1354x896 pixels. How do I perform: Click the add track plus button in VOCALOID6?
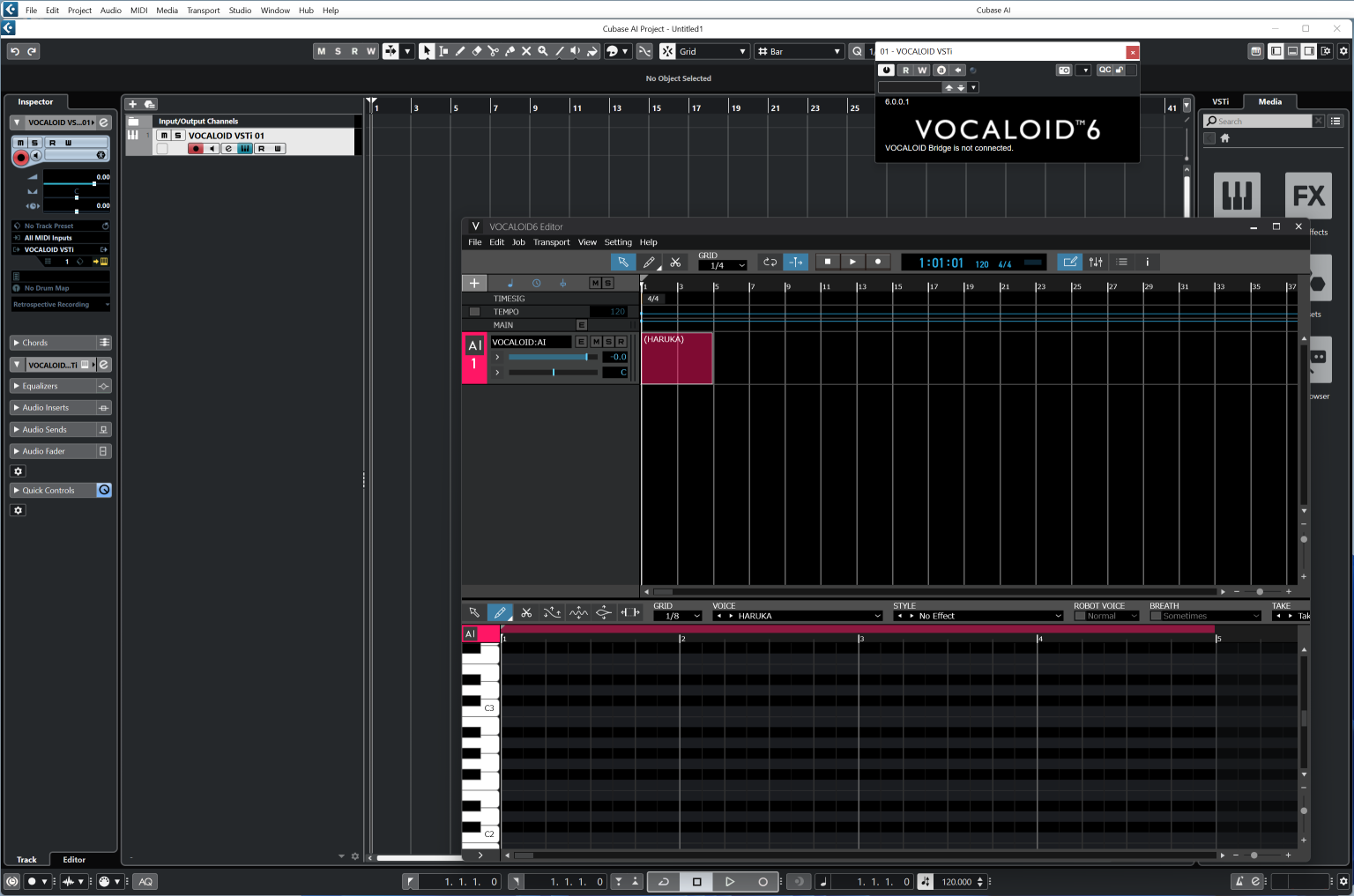tap(474, 283)
